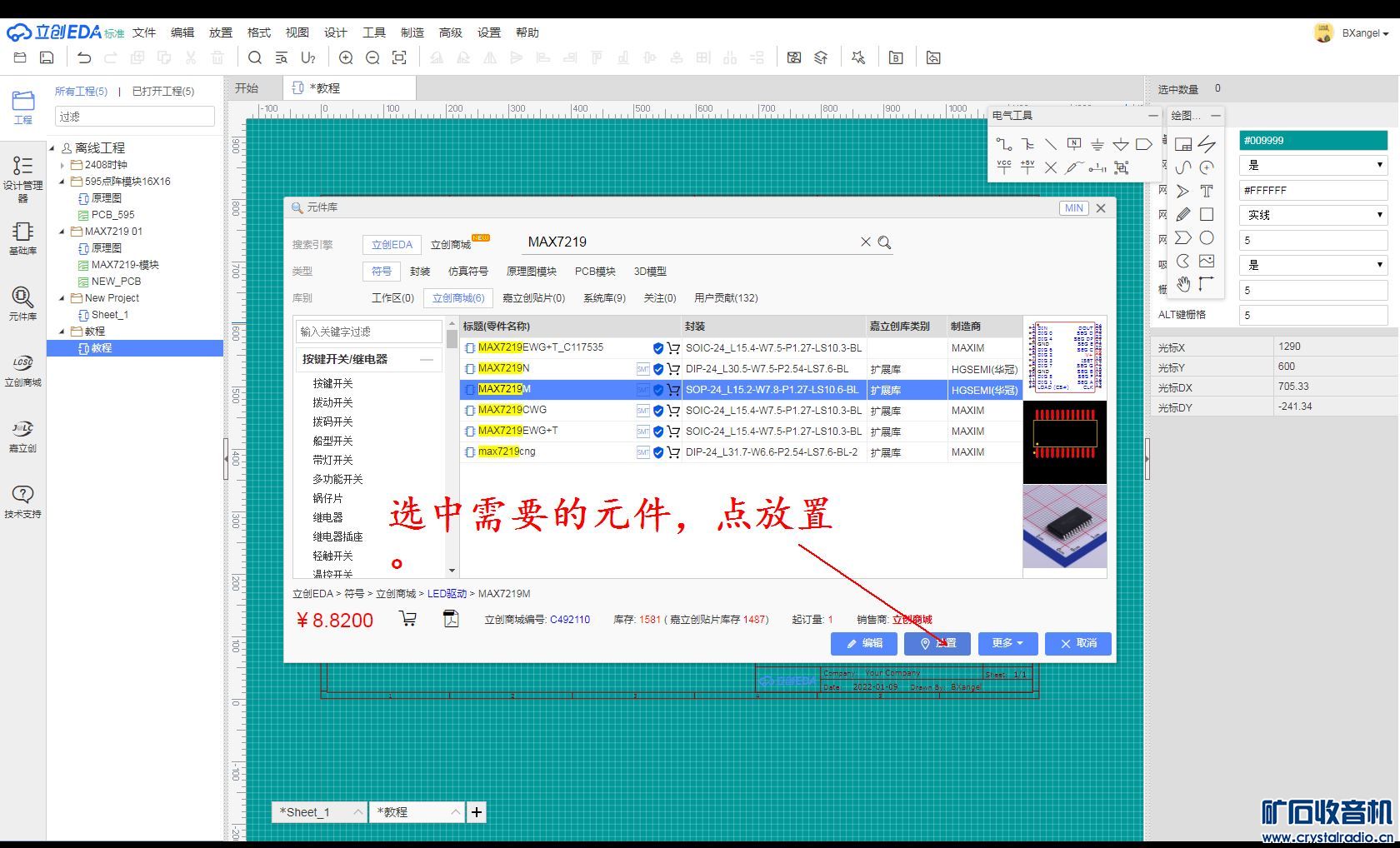Image resolution: width=1400 pixels, height=848 pixels.
Task: Switch to the 用户贡献(132) library tab
Action: (726, 298)
